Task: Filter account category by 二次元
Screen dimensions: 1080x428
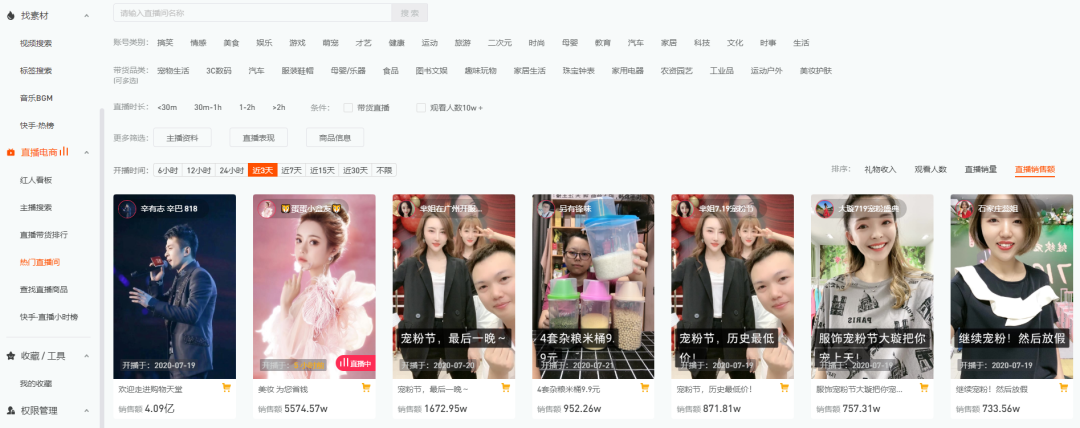Action: click(500, 43)
